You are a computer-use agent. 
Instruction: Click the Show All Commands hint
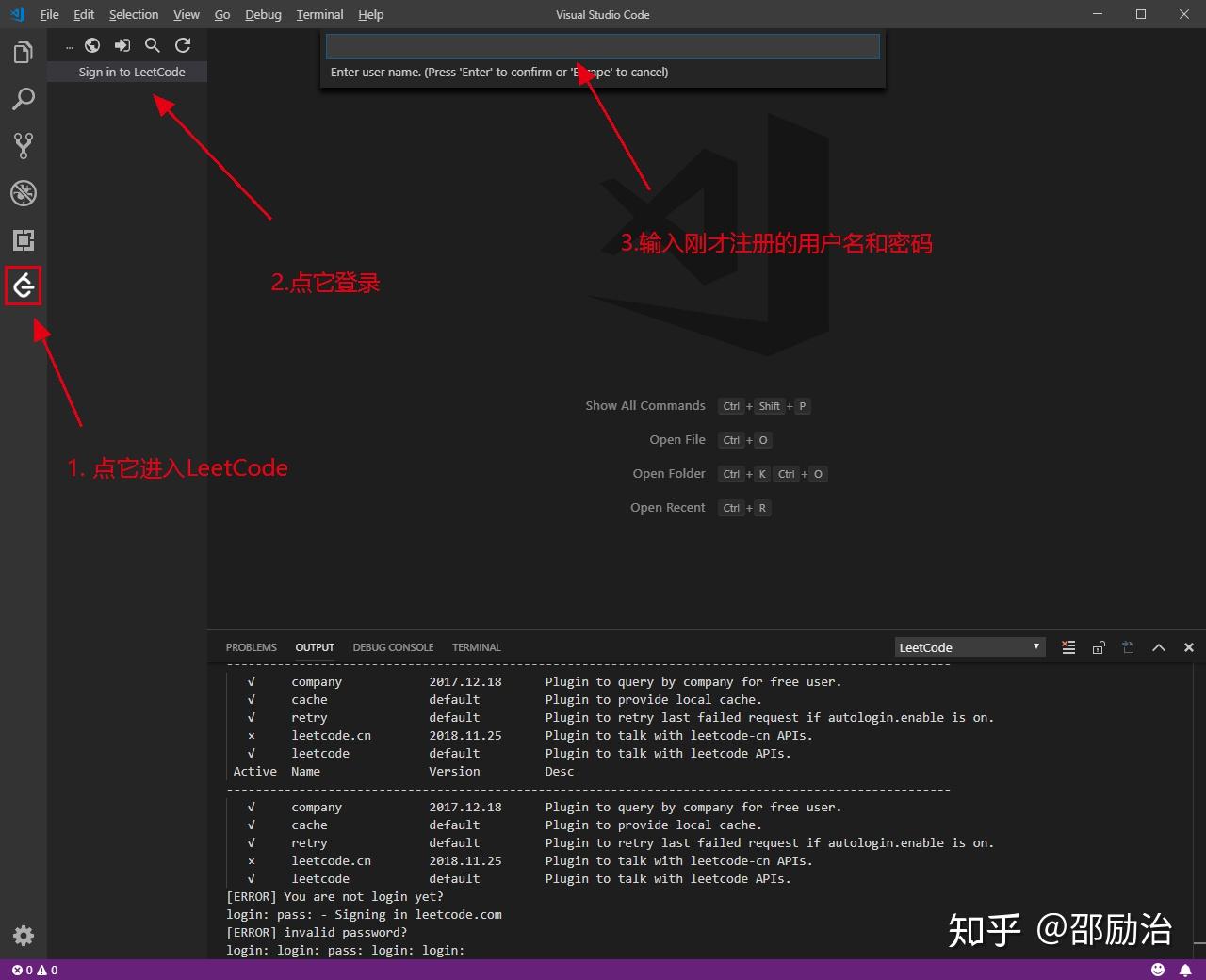[x=645, y=405]
